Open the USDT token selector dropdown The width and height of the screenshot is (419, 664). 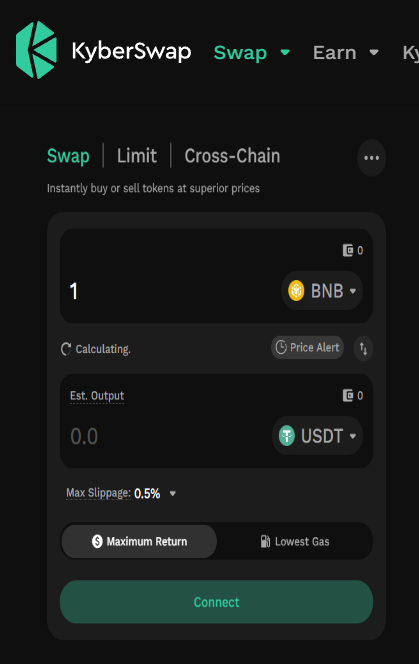point(317,436)
